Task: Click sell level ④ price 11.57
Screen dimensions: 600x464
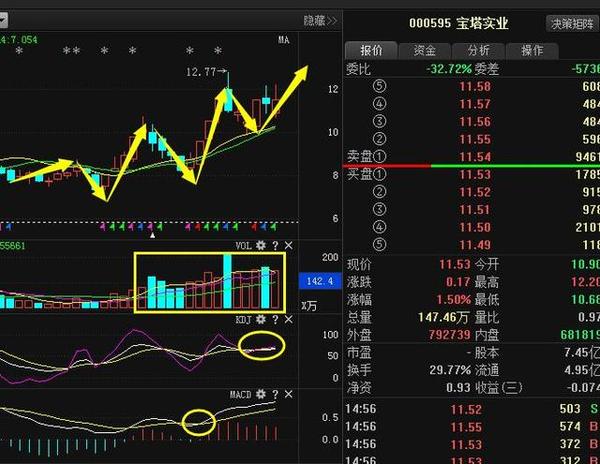Action: 475,104
